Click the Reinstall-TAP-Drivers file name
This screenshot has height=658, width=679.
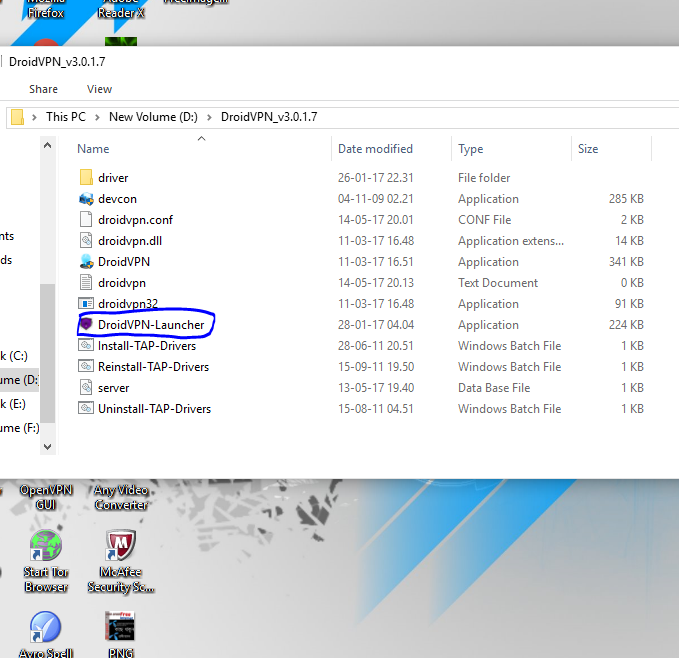[153, 367]
